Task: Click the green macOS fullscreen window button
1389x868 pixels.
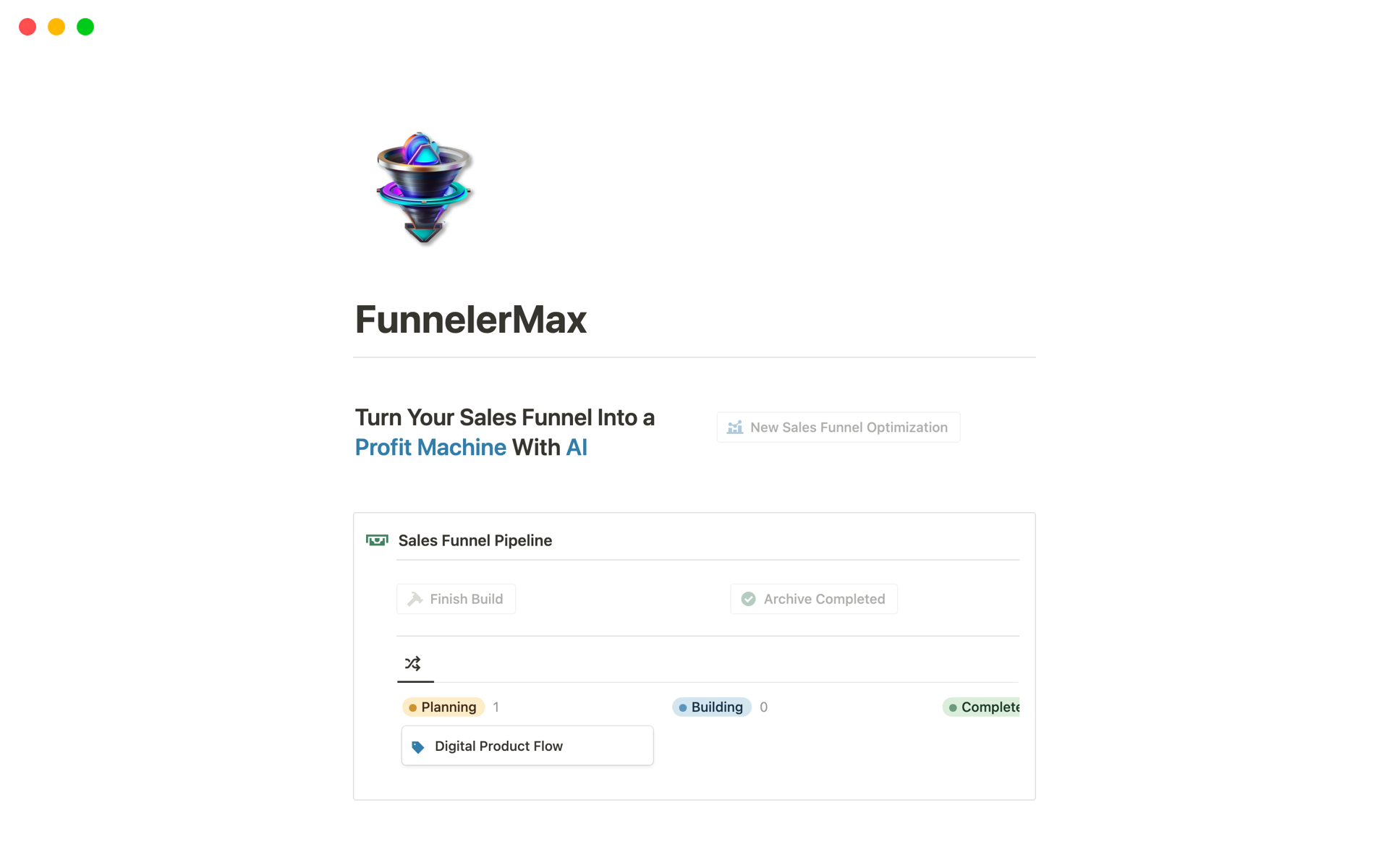Action: point(85,27)
